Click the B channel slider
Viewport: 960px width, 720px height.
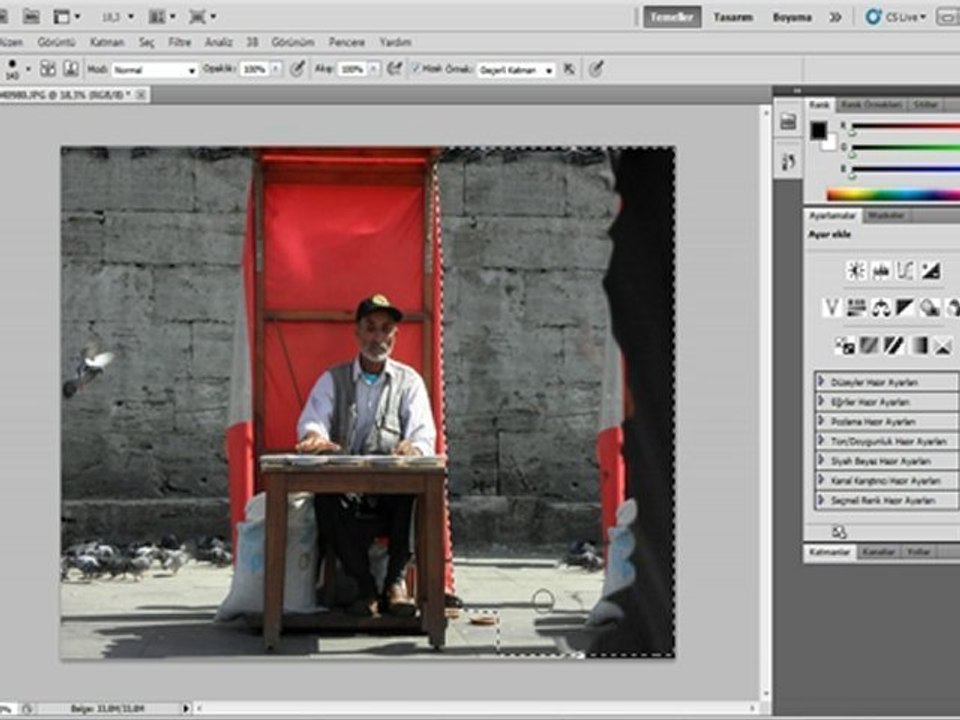point(905,169)
